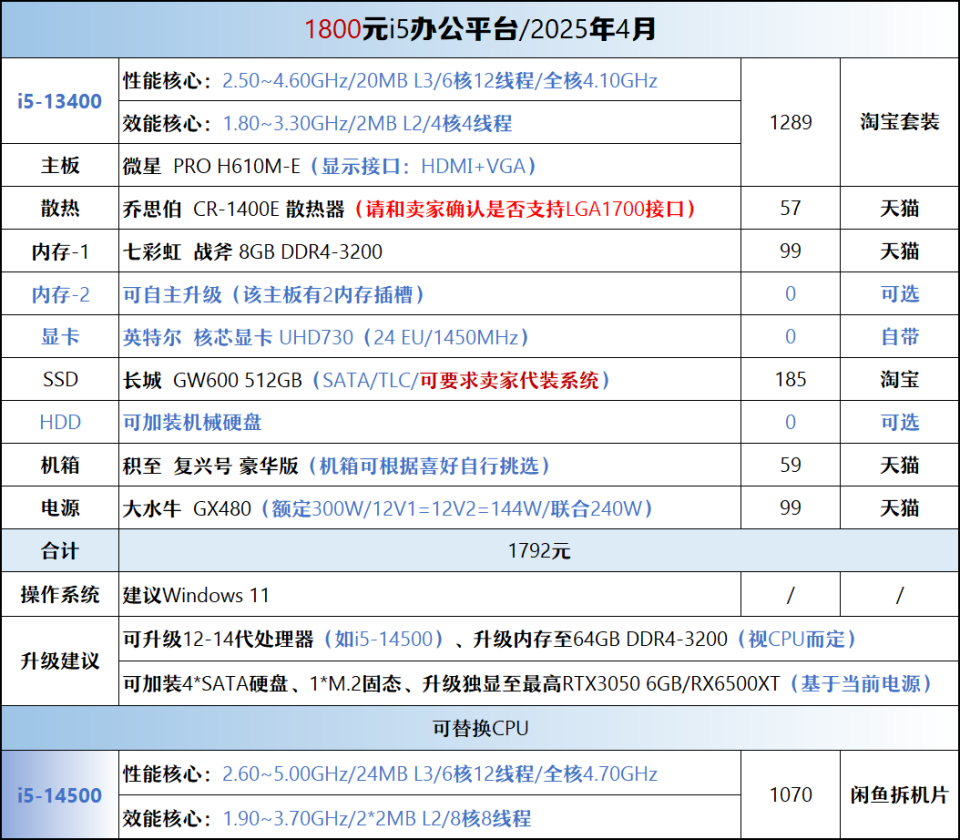960x840 pixels.
Task: Select the price "185" cell
Action: pos(790,380)
